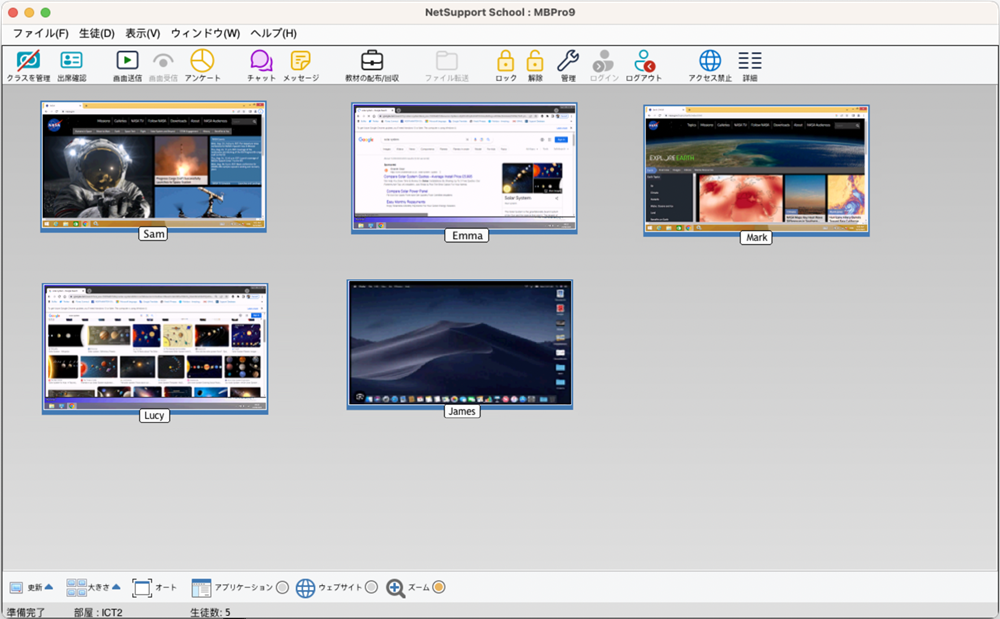Enable the アプリケーション radio button
The width and height of the screenshot is (1000, 619).
click(282, 587)
